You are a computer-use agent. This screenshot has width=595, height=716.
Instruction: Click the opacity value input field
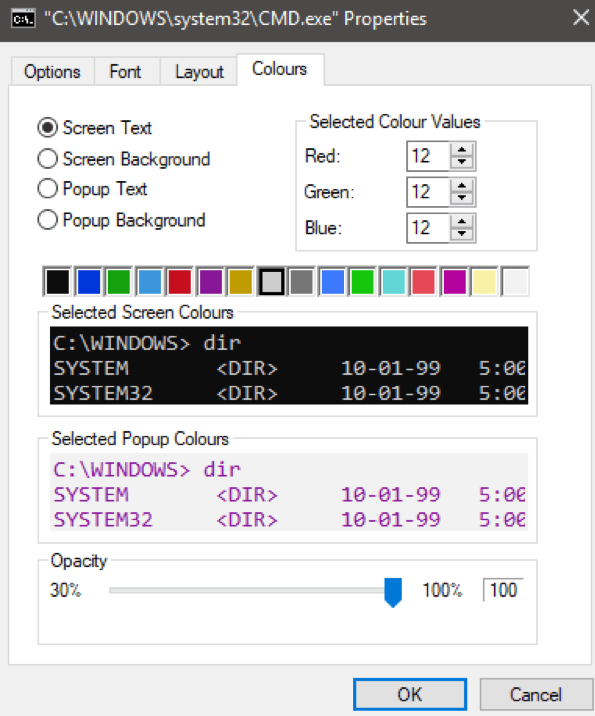tap(503, 590)
